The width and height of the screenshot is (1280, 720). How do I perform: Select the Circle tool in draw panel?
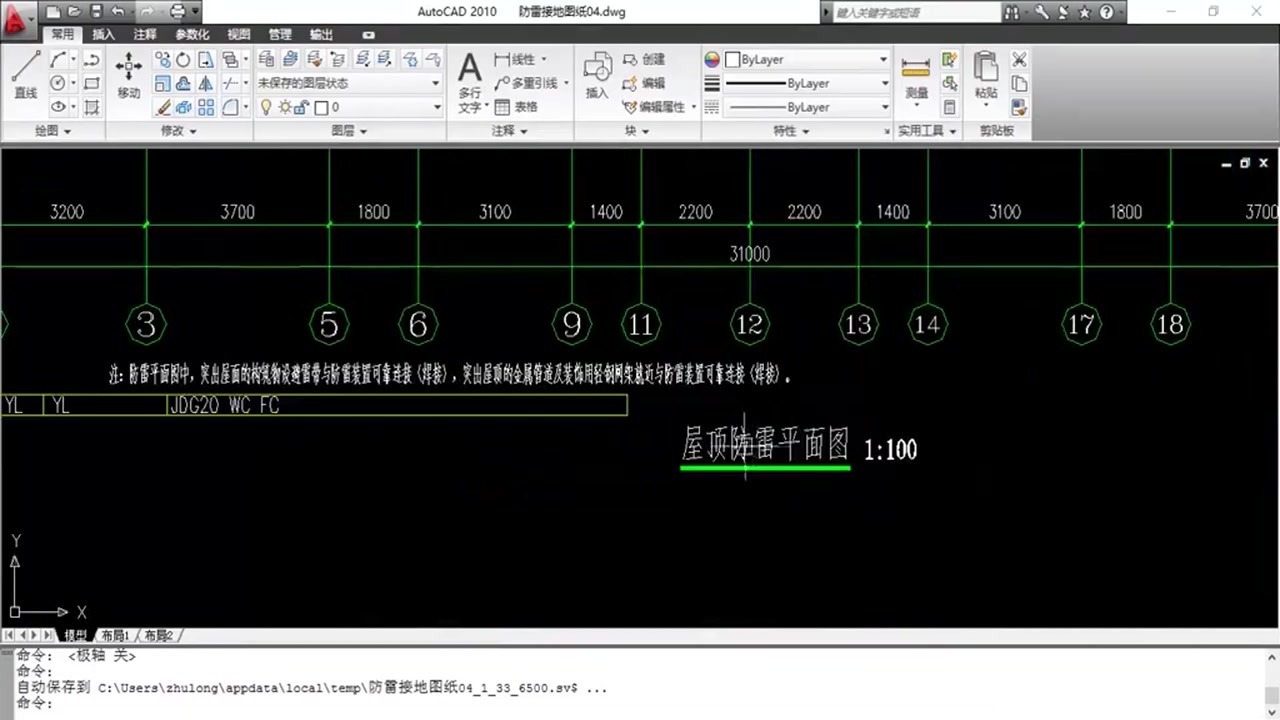tap(59, 83)
